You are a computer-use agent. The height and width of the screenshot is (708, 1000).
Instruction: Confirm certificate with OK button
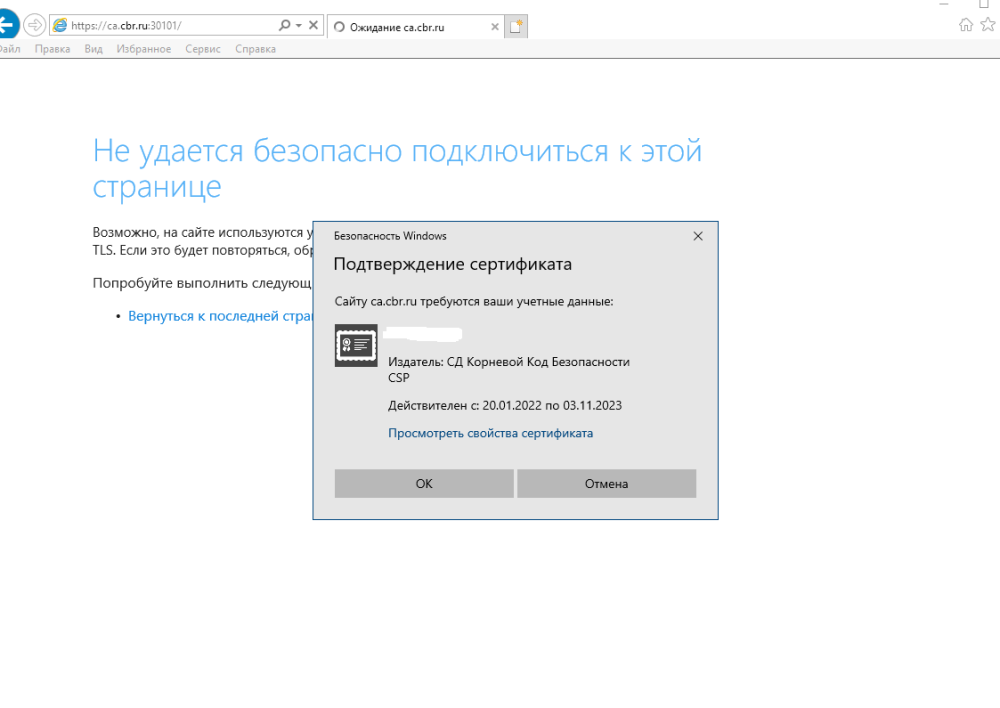click(424, 483)
